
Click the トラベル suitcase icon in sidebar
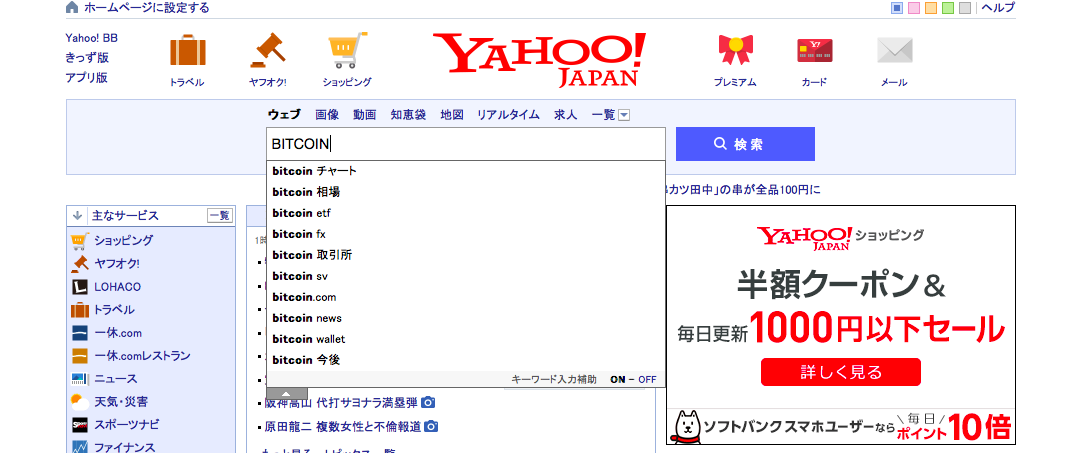80,310
